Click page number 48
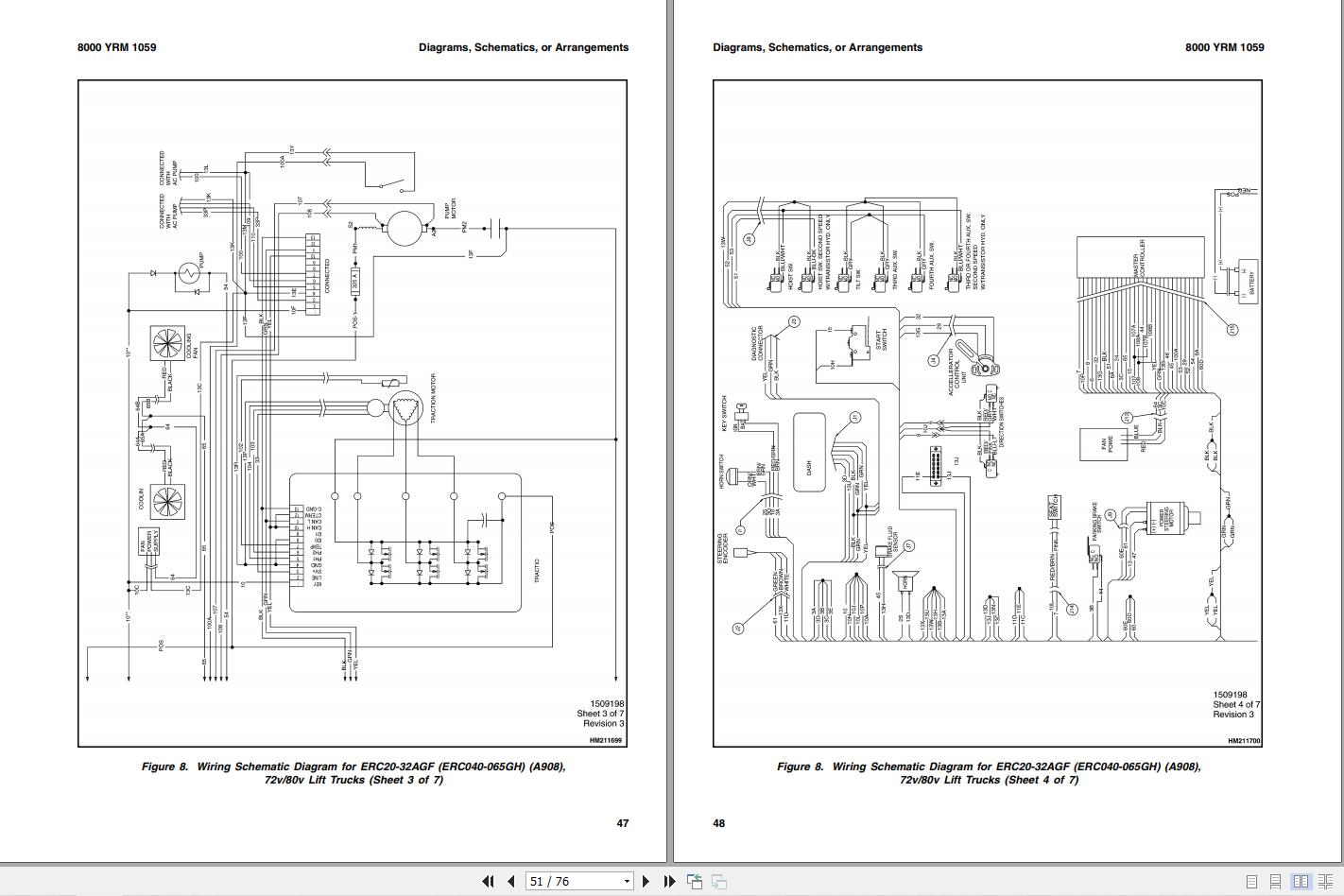 click(x=719, y=823)
